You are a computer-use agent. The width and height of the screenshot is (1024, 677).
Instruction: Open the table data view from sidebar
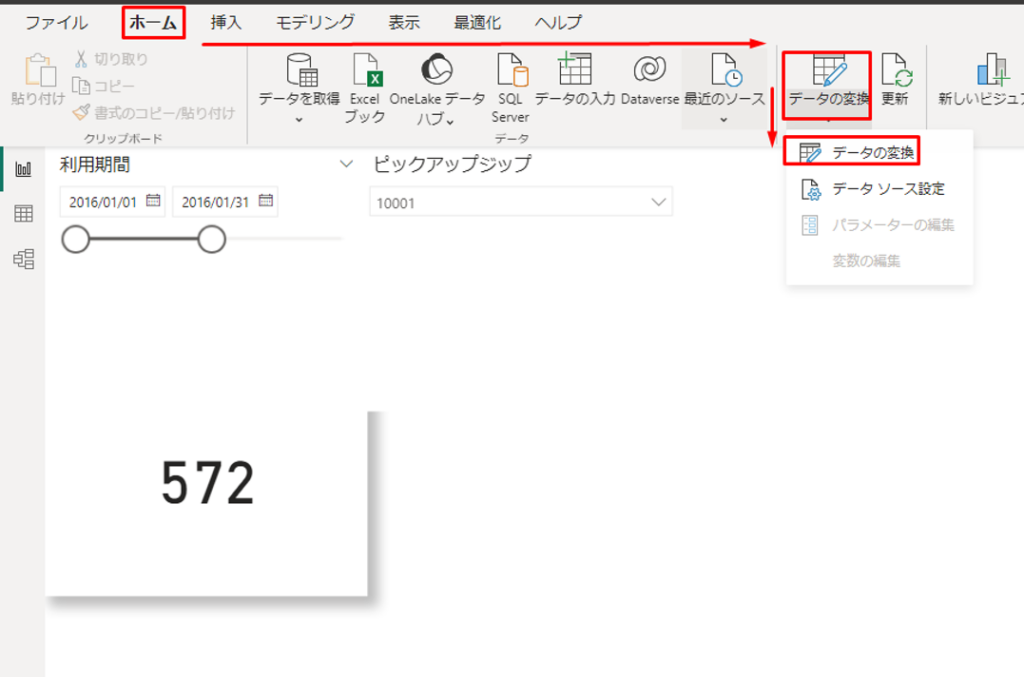click(24, 213)
